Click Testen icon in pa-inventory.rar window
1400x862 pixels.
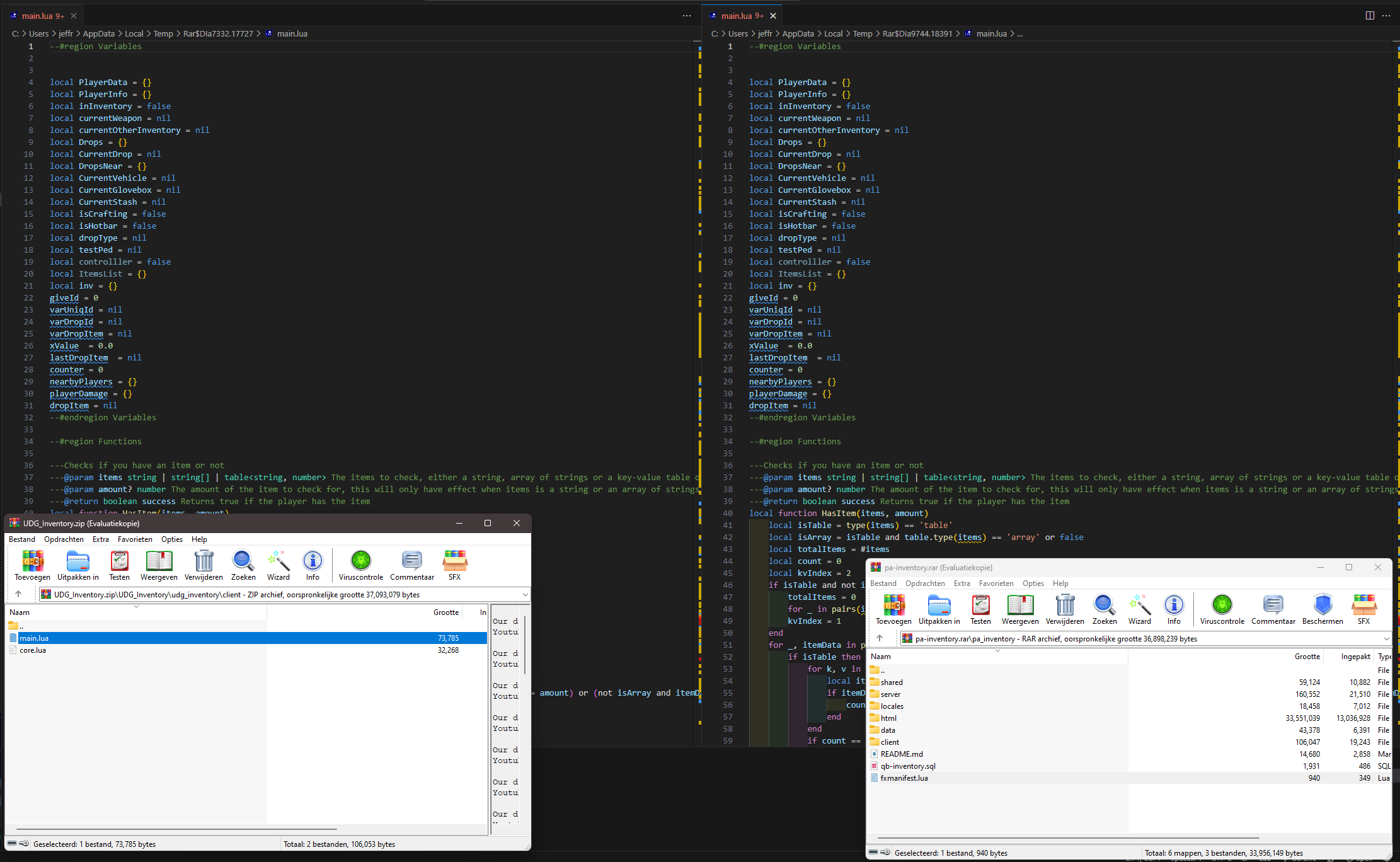point(980,604)
